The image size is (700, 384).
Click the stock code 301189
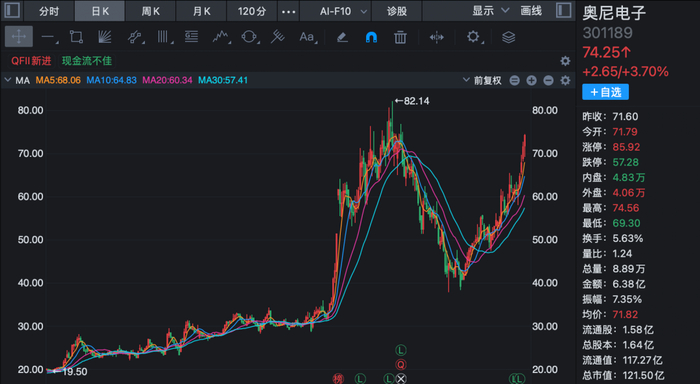coord(607,33)
